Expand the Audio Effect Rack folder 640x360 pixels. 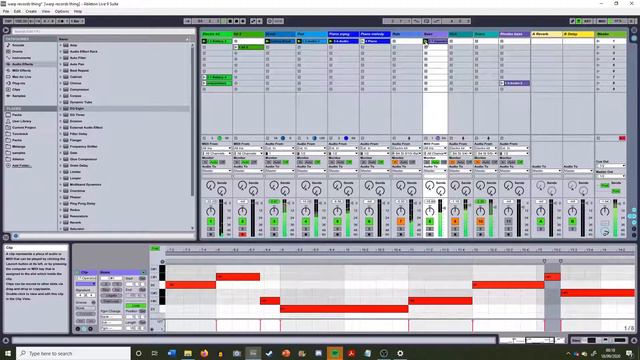point(60,51)
